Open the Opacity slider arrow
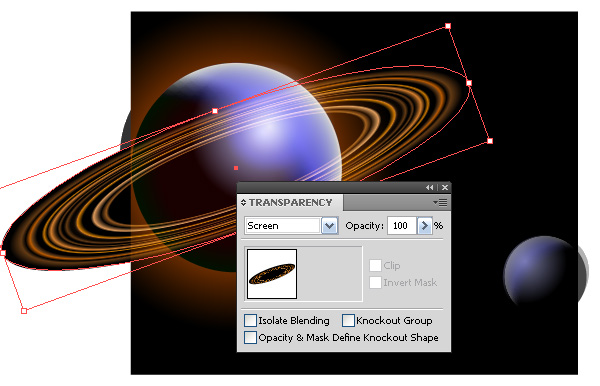 click(424, 226)
